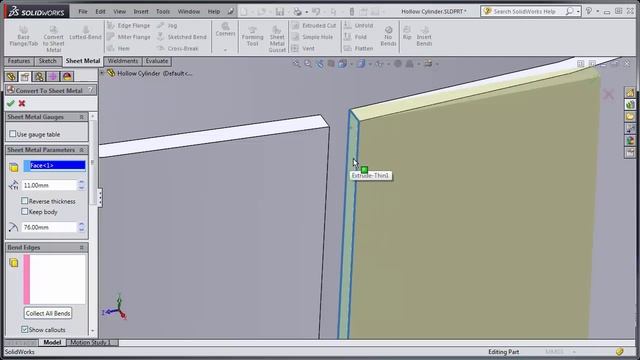Disable Show callouts checkbox
The image size is (640, 360).
pyautogui.click(x=24, y=329)
